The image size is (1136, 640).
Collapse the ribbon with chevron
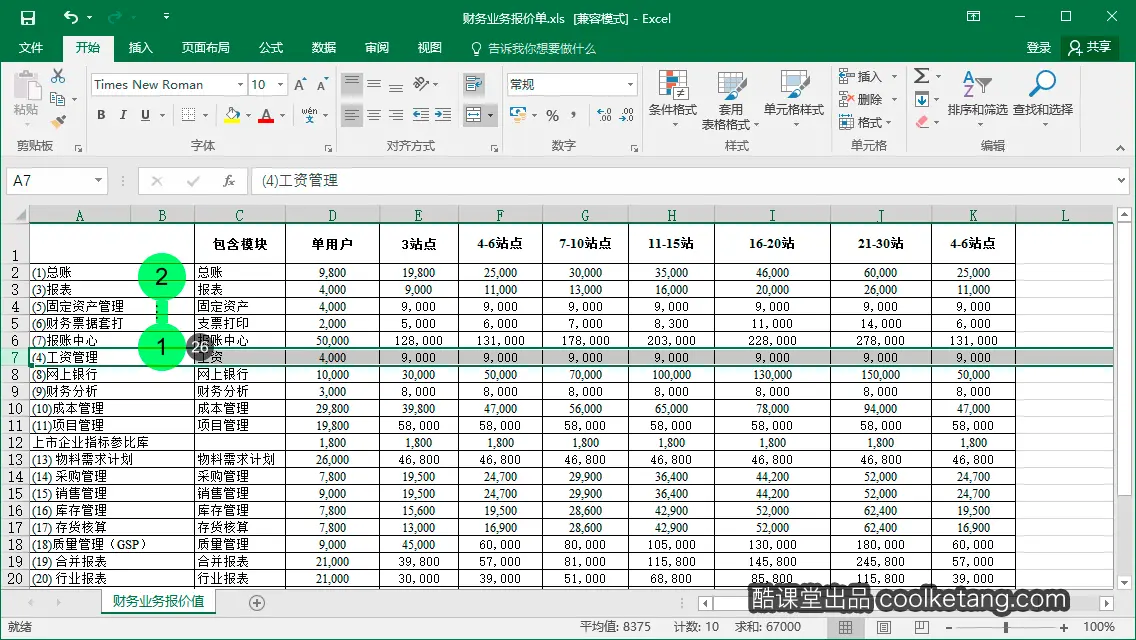[1120, 148]
